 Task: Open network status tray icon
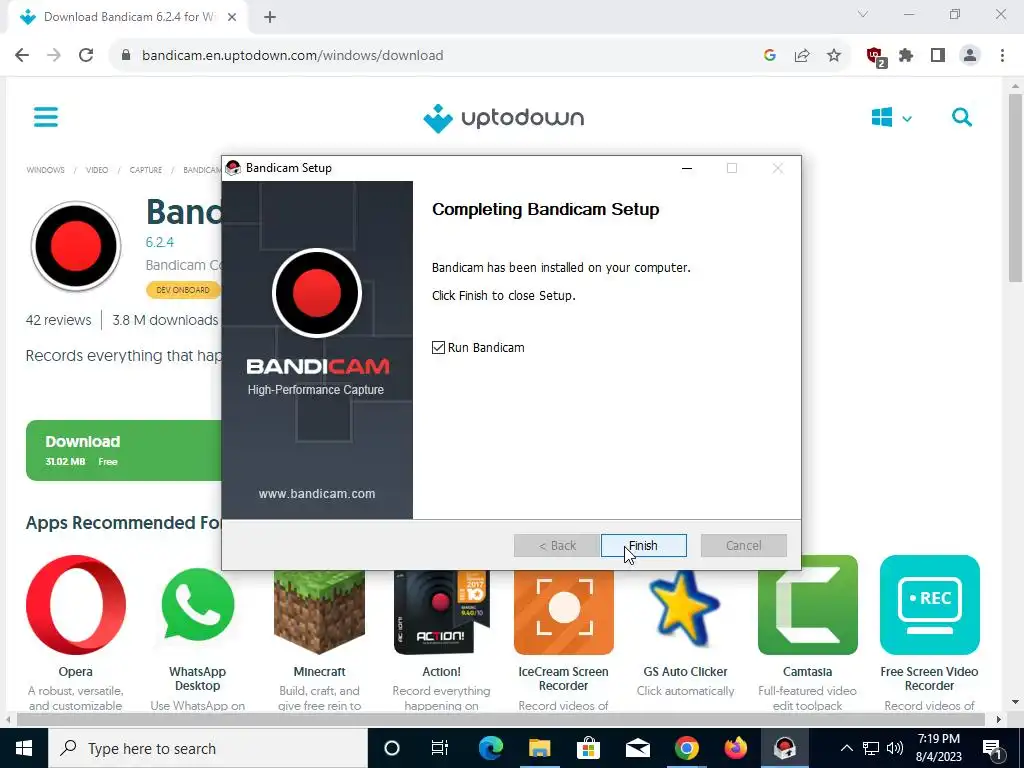(x=871, y=748)
